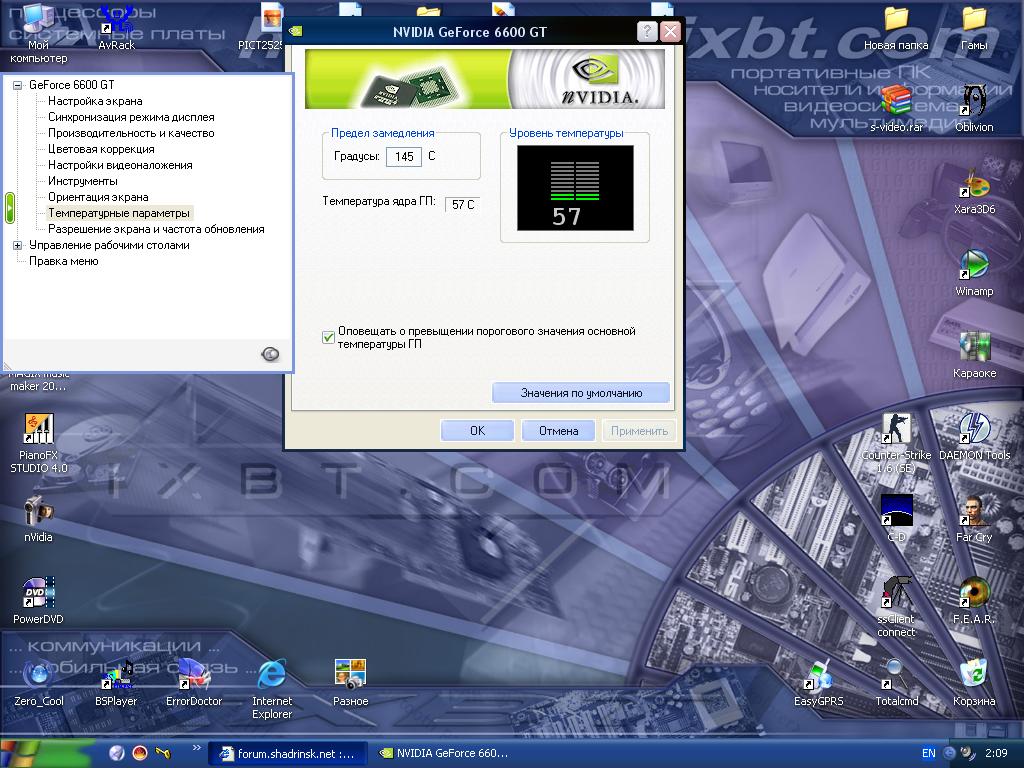Click the Градусы slowdown threshold field
1024x768 pixels.
pyautogui.click(x=404, y=157)
